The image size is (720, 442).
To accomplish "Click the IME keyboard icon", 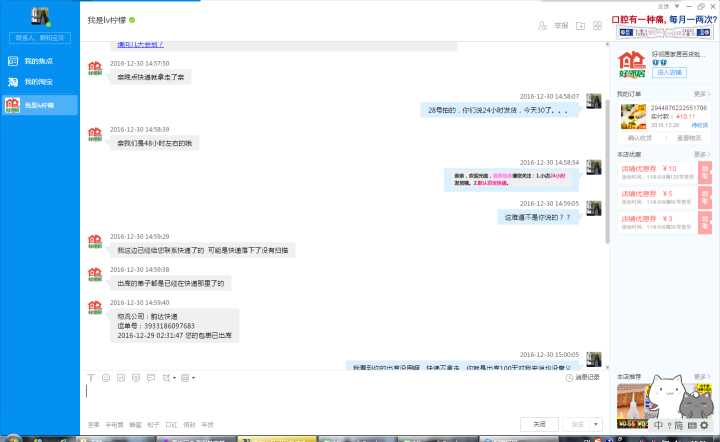I will click(692, 425).
